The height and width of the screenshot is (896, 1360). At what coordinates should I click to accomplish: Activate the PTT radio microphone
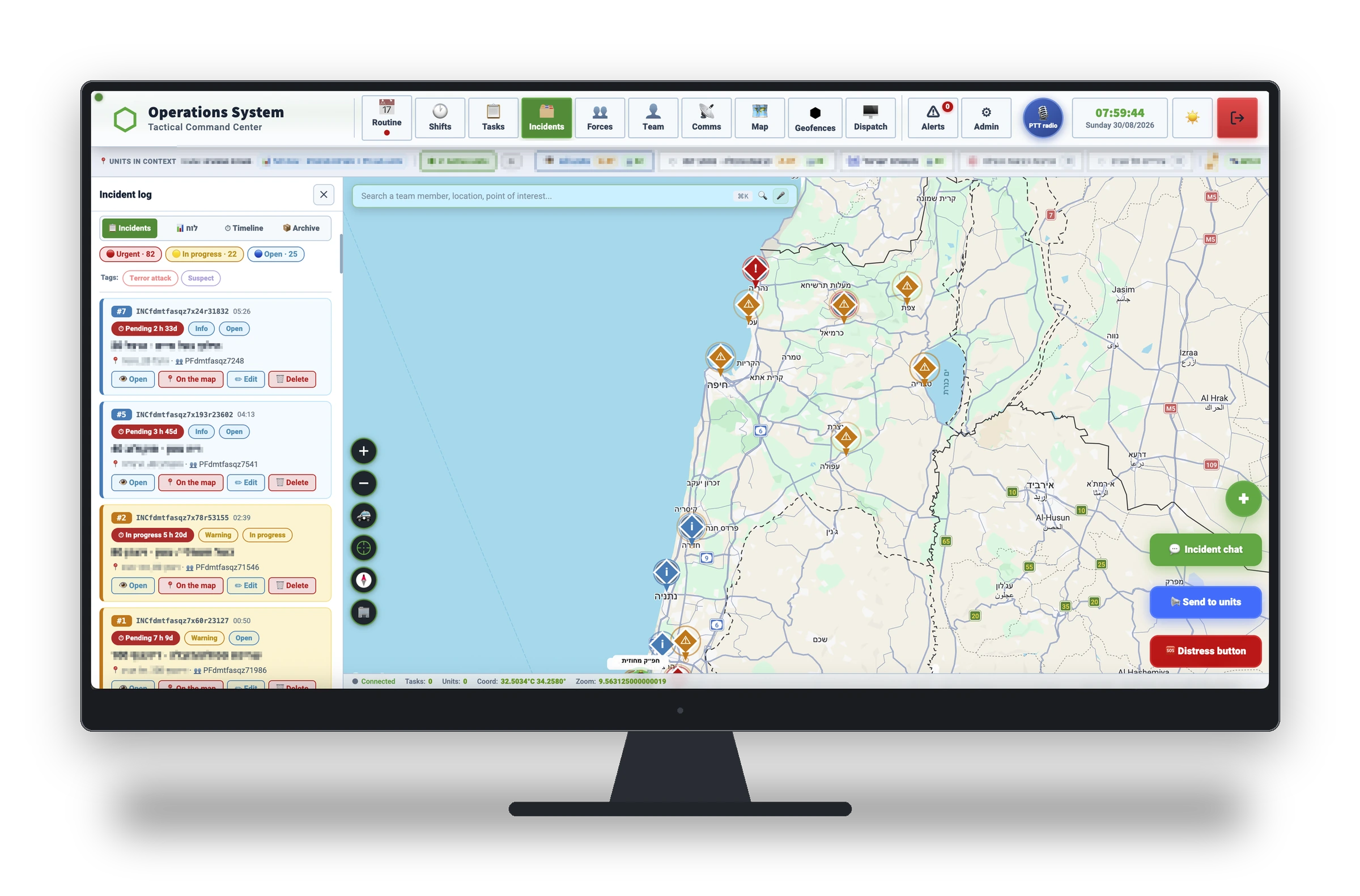1043,118
